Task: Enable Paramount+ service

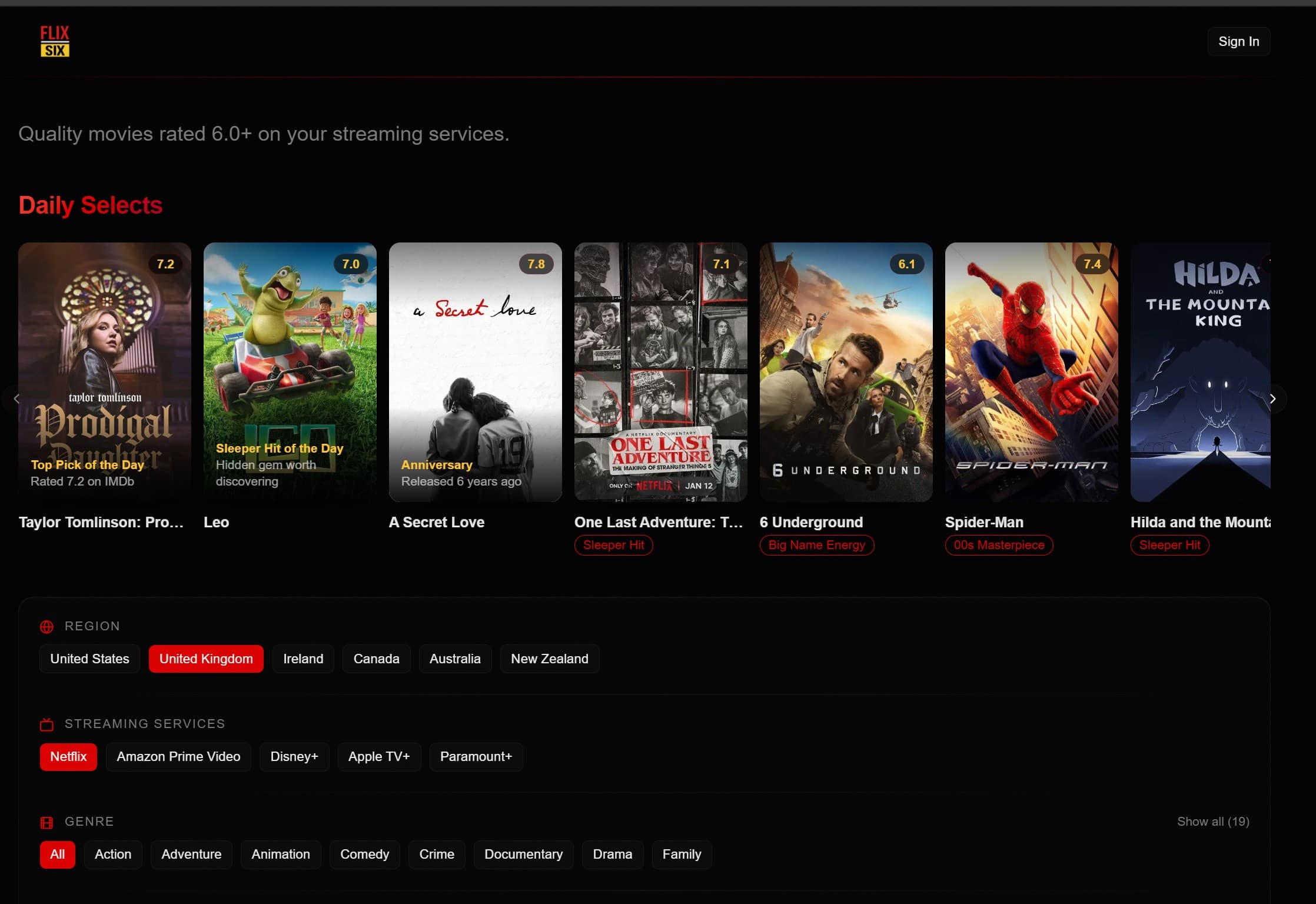Action: tap(476, 756)
